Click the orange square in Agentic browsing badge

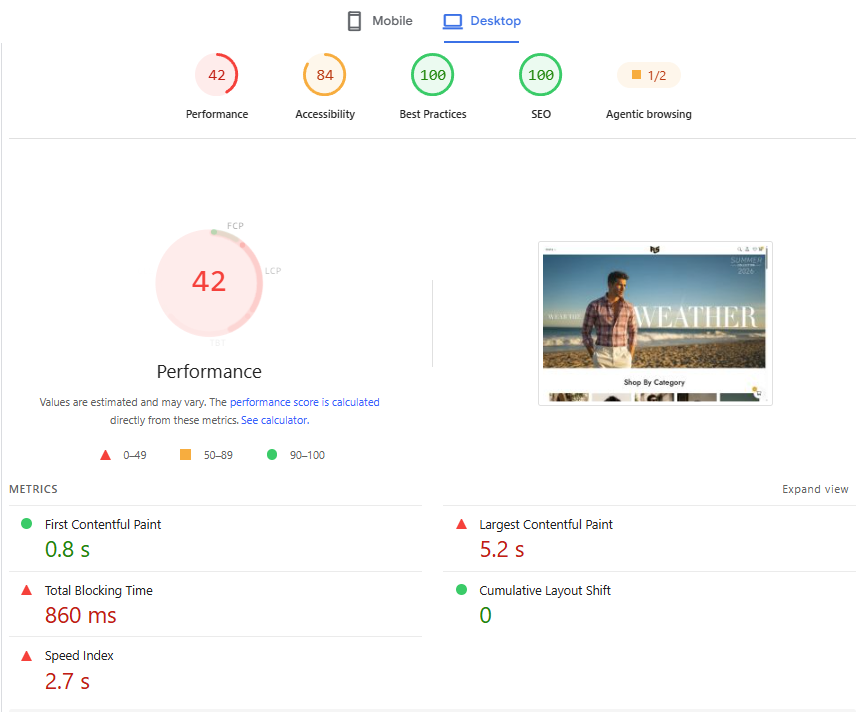(636, 74)
